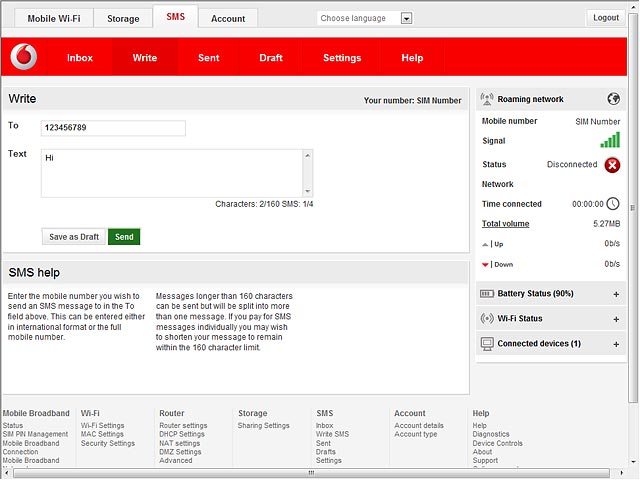640x480 pixels.
Task: Open the footer Support link
Action: tap(485, 460)
